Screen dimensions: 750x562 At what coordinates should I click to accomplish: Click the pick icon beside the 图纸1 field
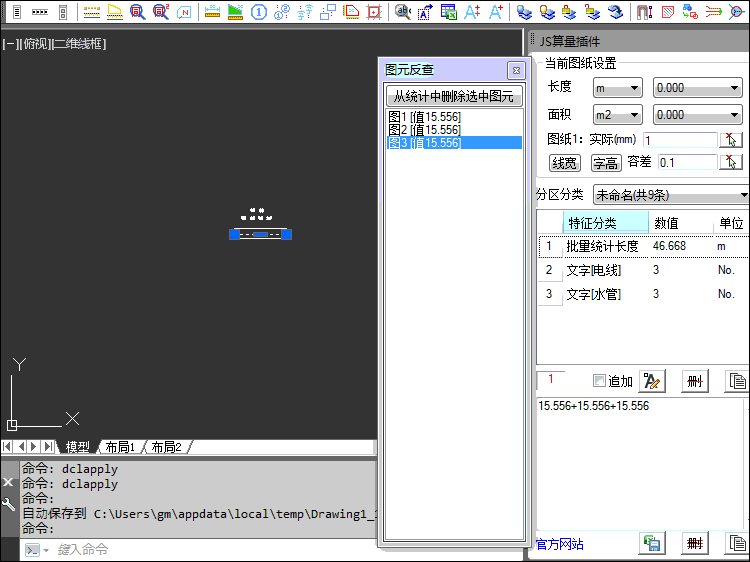pos(731,140)
